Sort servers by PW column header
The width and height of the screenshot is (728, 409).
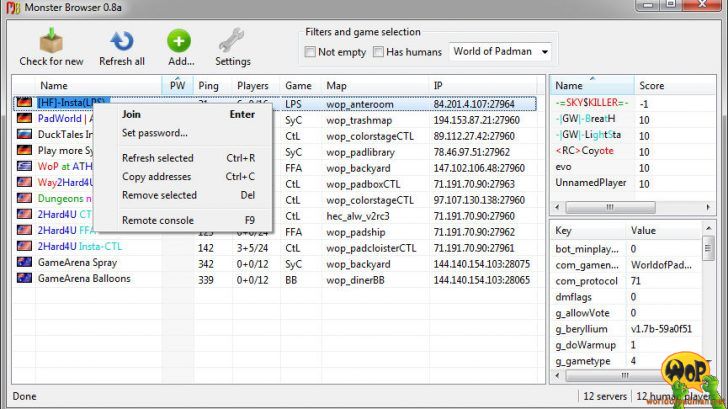coord(177,85)
